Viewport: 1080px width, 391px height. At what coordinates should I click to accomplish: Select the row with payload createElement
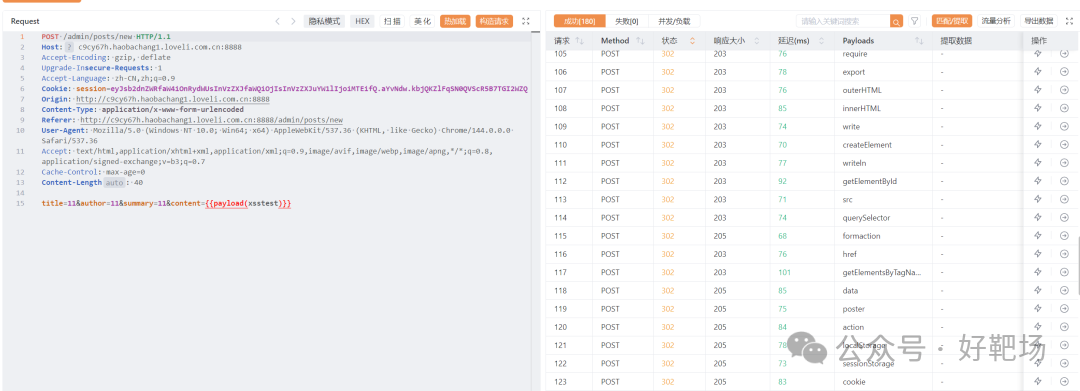(x=812, y=145)
